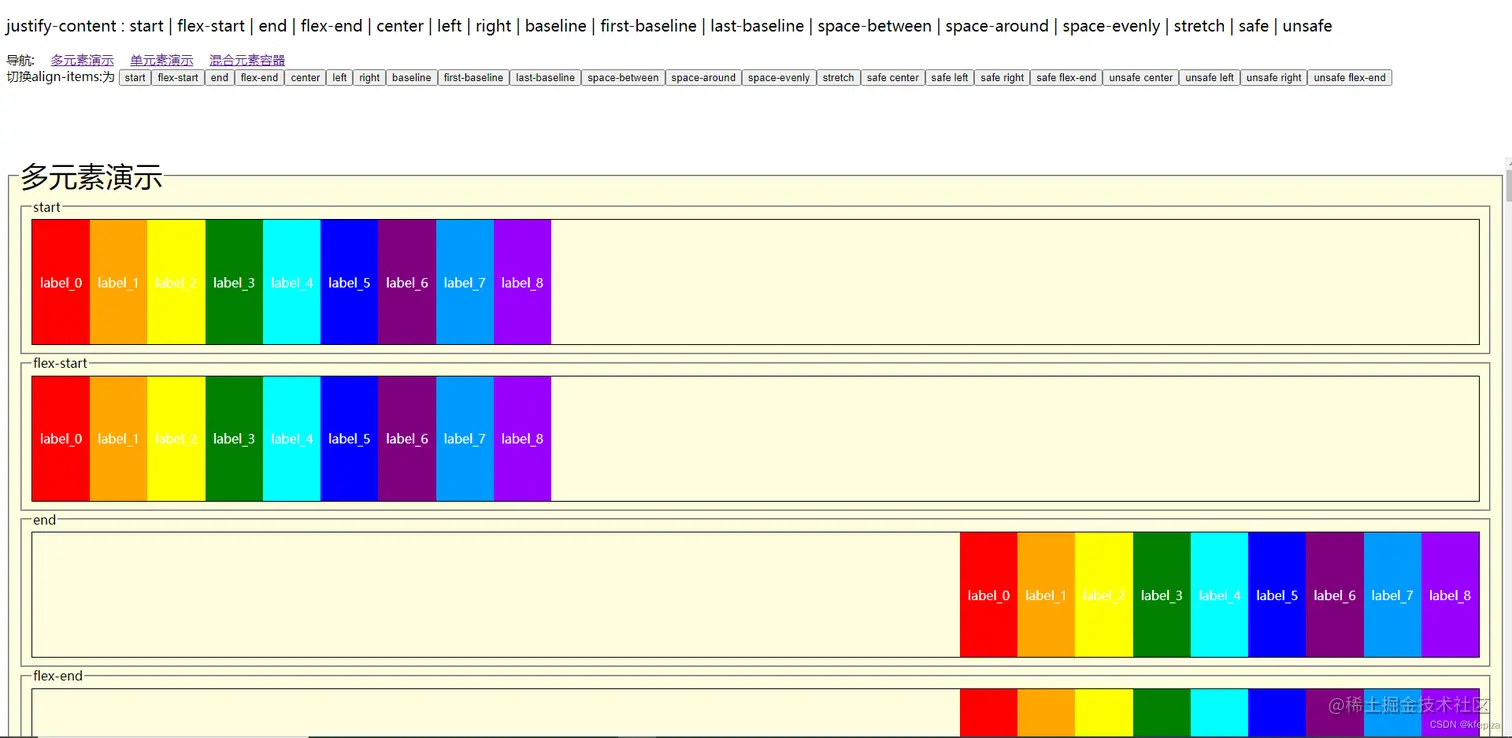Select the 'last-baseline' button
The height and width of the screenshot is (738, 1512).
545,77
